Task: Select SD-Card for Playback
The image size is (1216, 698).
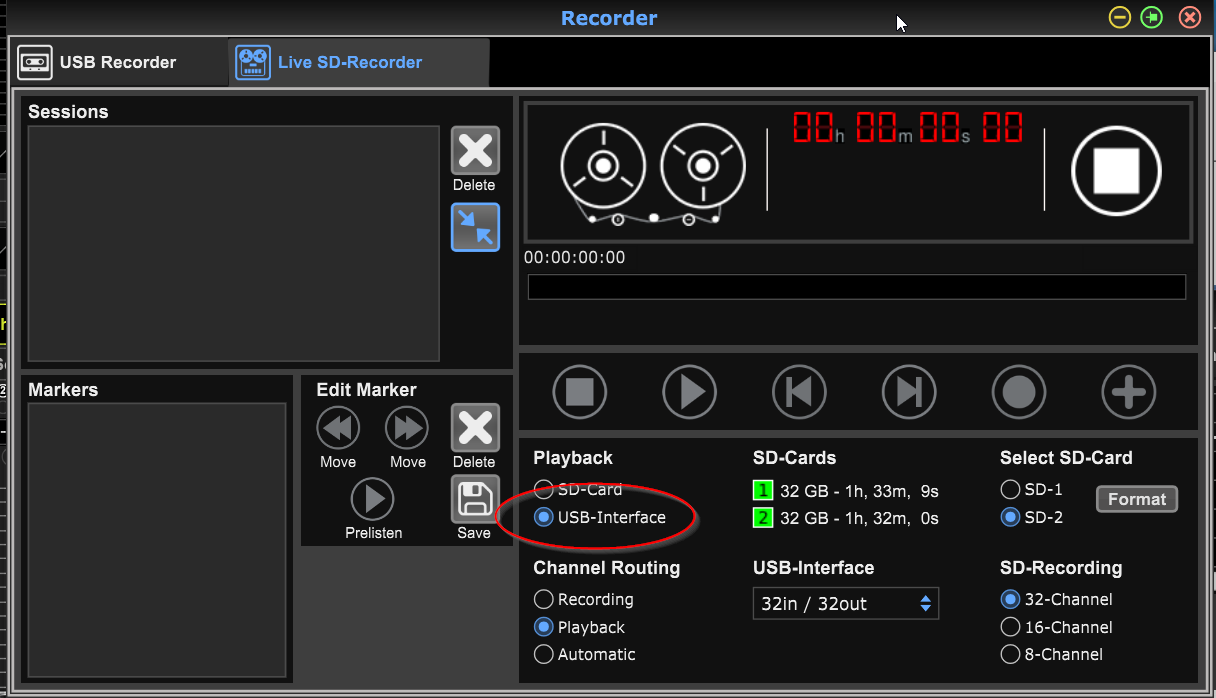Action: pos(543,489)
